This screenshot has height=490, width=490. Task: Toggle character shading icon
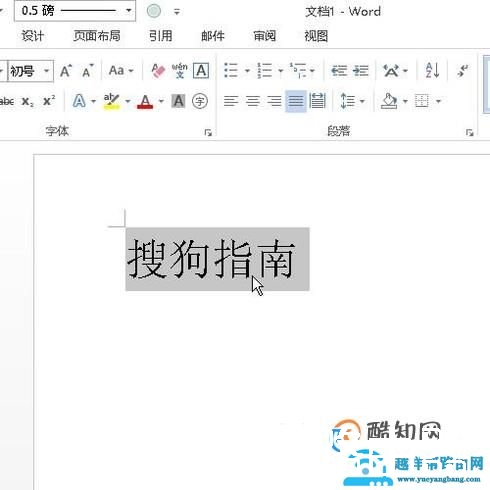178,101
